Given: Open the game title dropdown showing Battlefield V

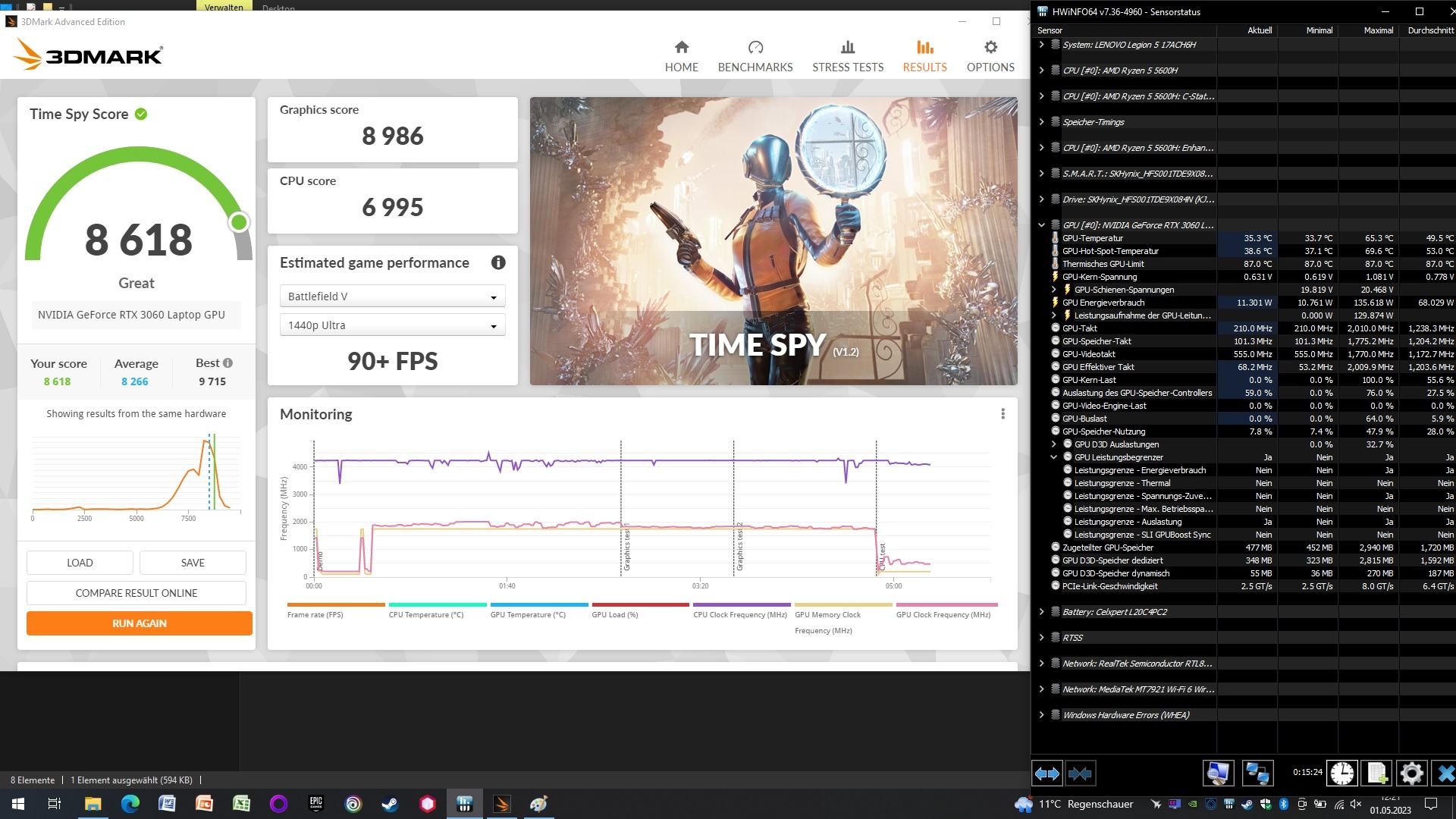Looking at the screenshot, I should pyautogui.click(x=392, y=297).
